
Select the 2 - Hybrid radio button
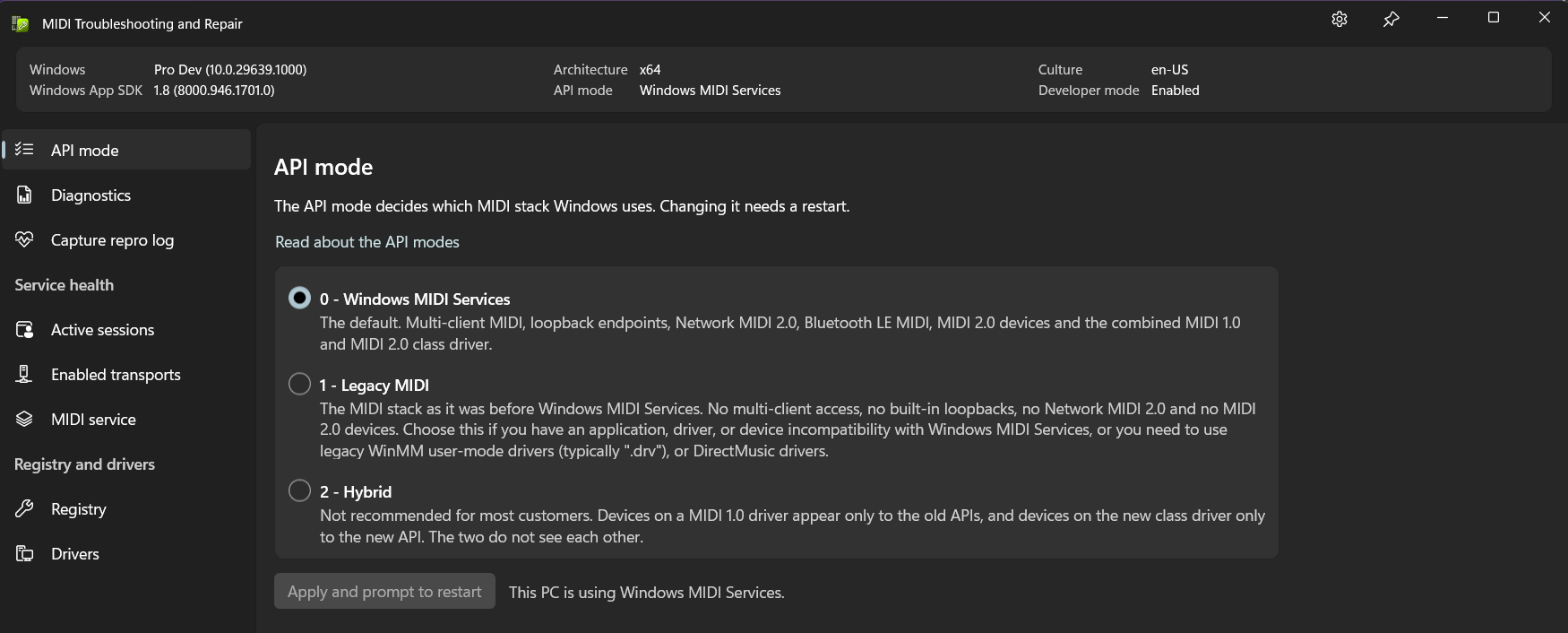[x=299, y=490]
